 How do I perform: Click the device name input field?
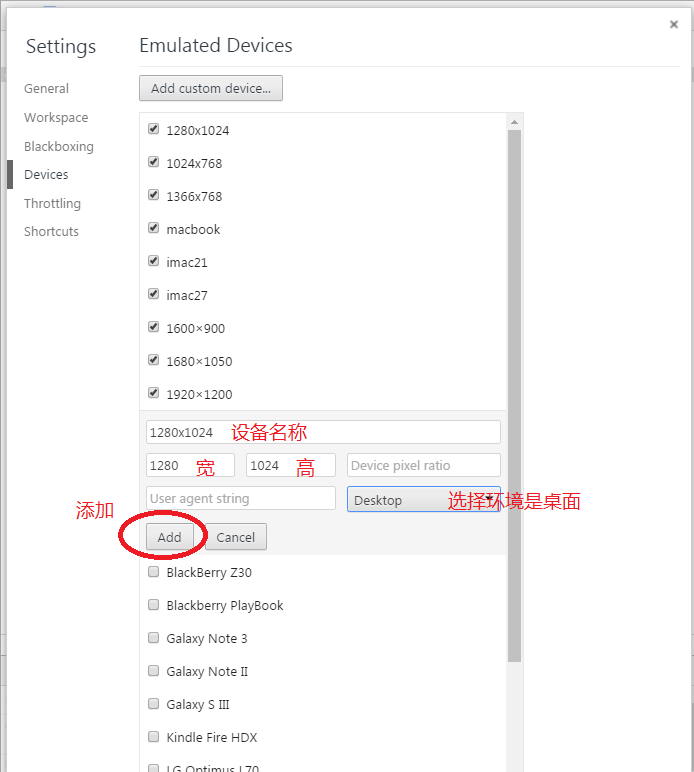[322, 432]
